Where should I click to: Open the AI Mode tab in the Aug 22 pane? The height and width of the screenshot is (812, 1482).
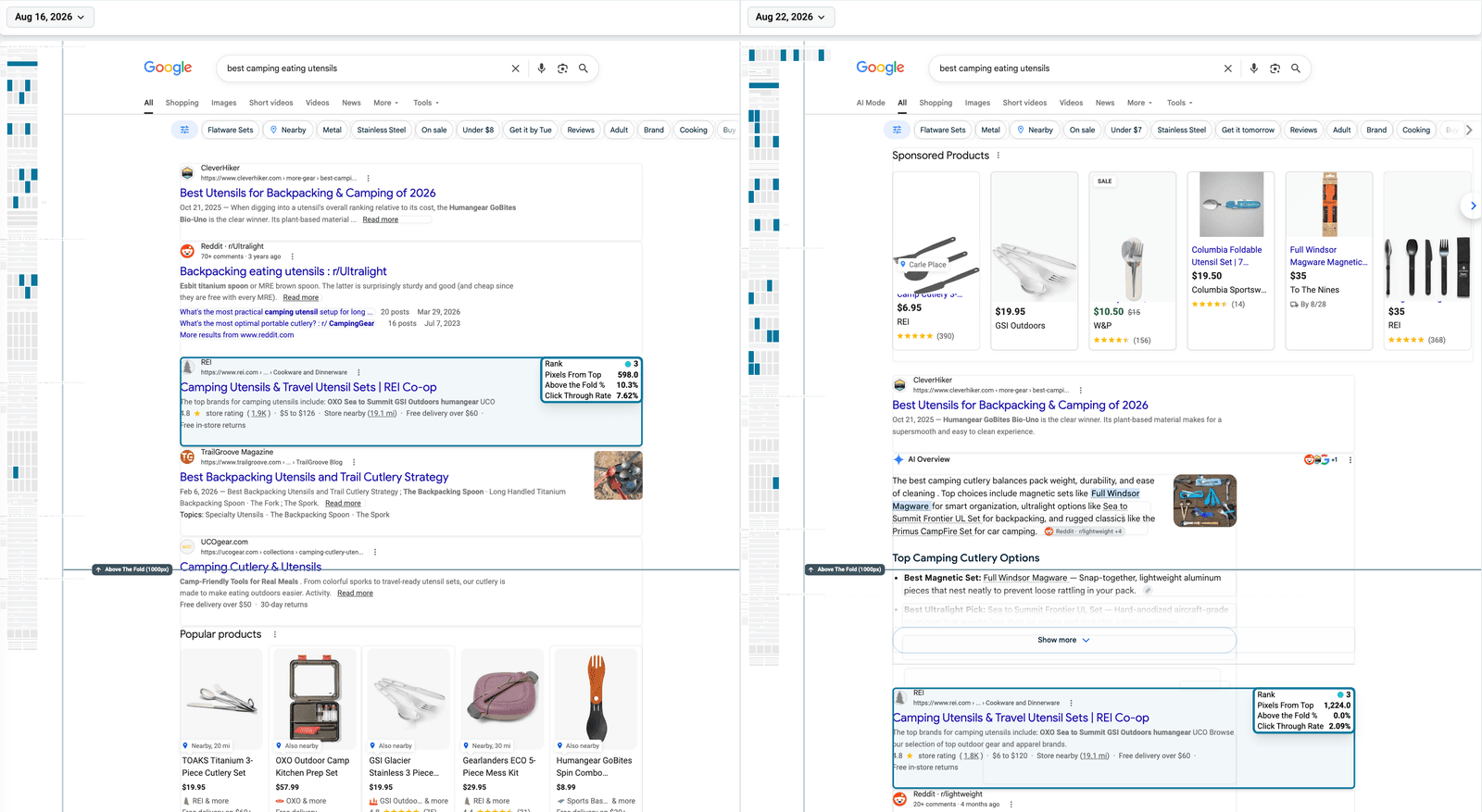coord(871,103)
